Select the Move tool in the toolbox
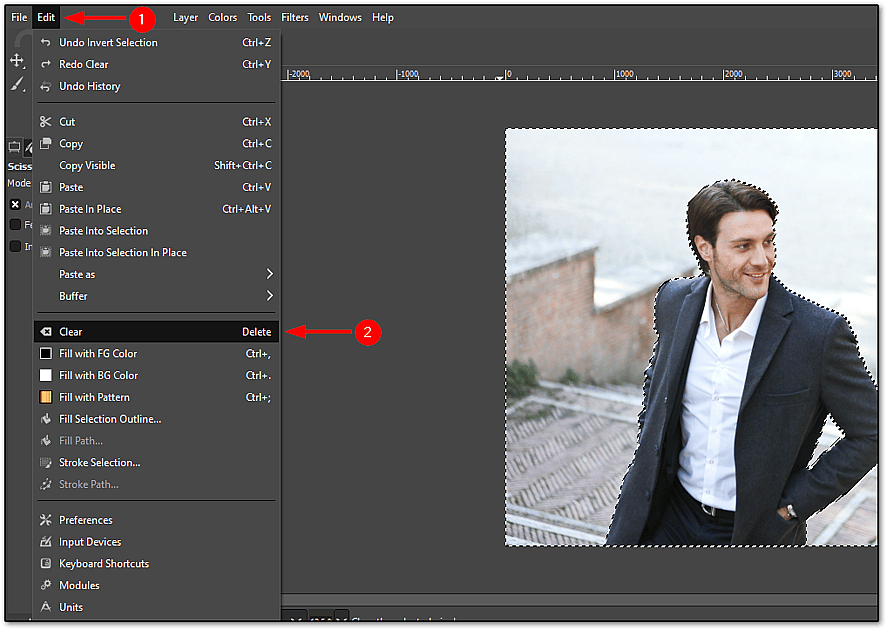The image size is (887, 630). (x=17, y=61)
